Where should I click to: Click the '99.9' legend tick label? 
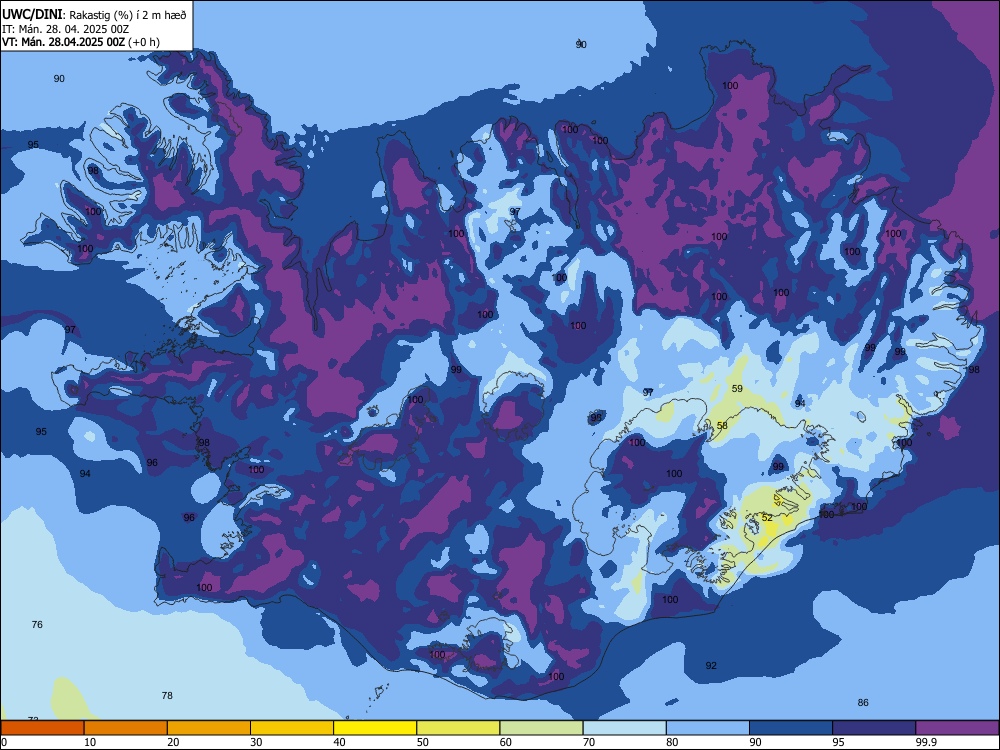coord(925,742)
